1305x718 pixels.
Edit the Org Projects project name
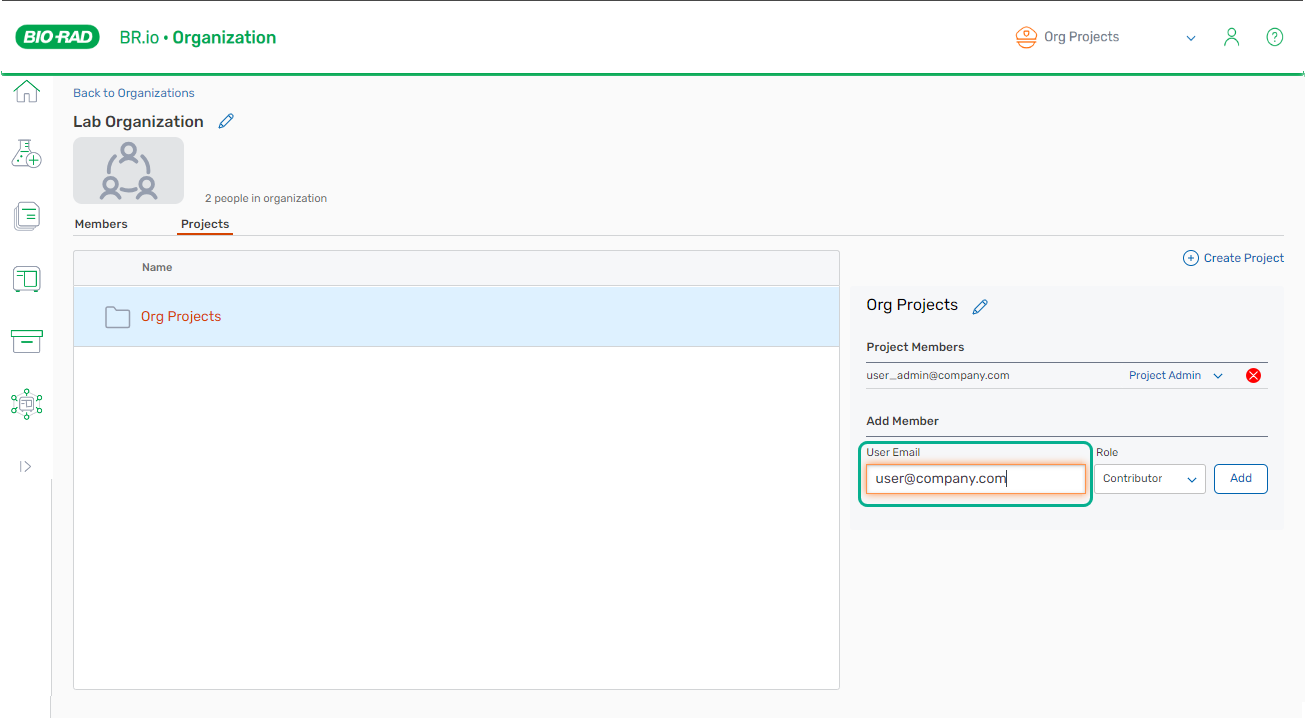(980, 306)
